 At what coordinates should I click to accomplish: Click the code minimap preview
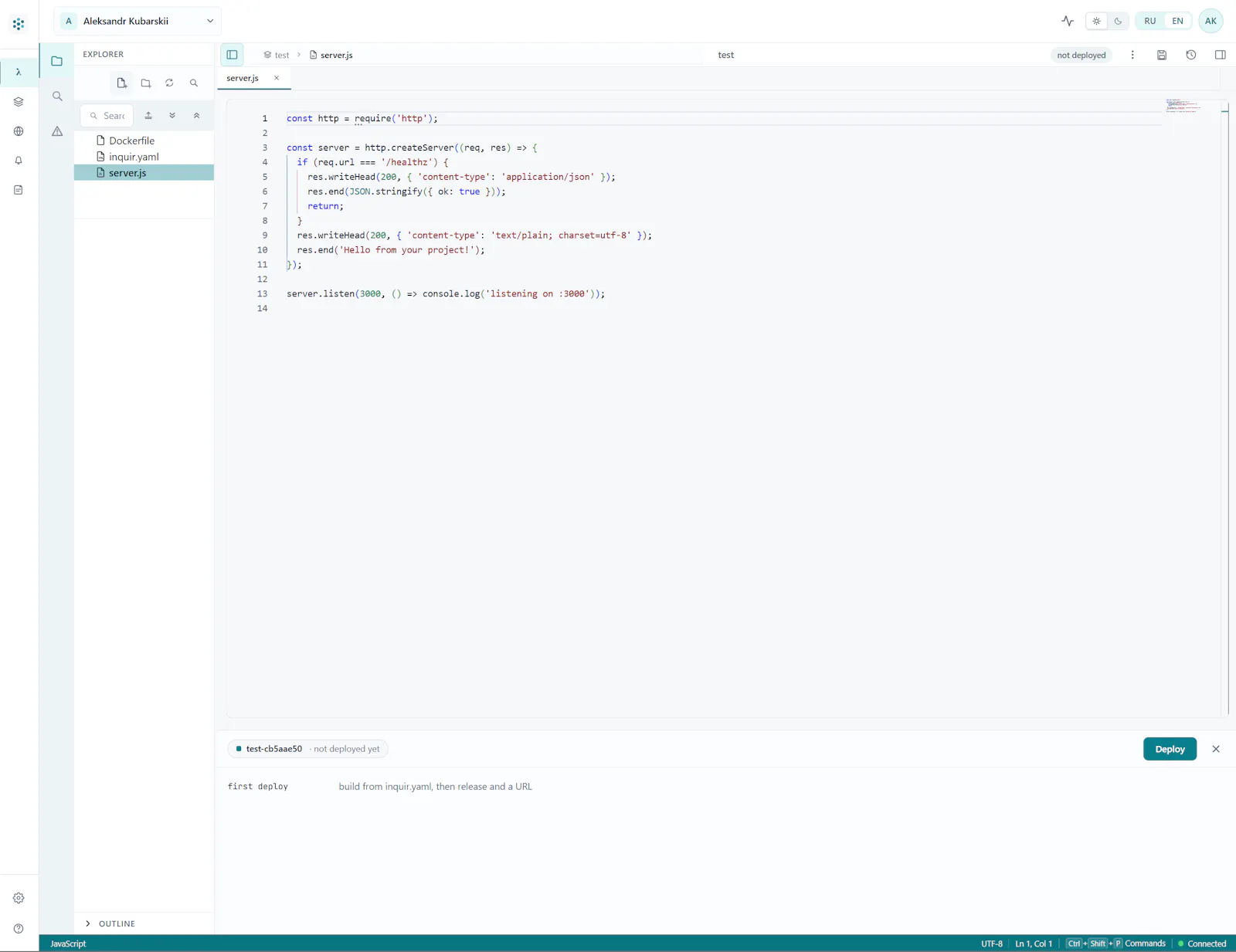(x=1182, y=107)
